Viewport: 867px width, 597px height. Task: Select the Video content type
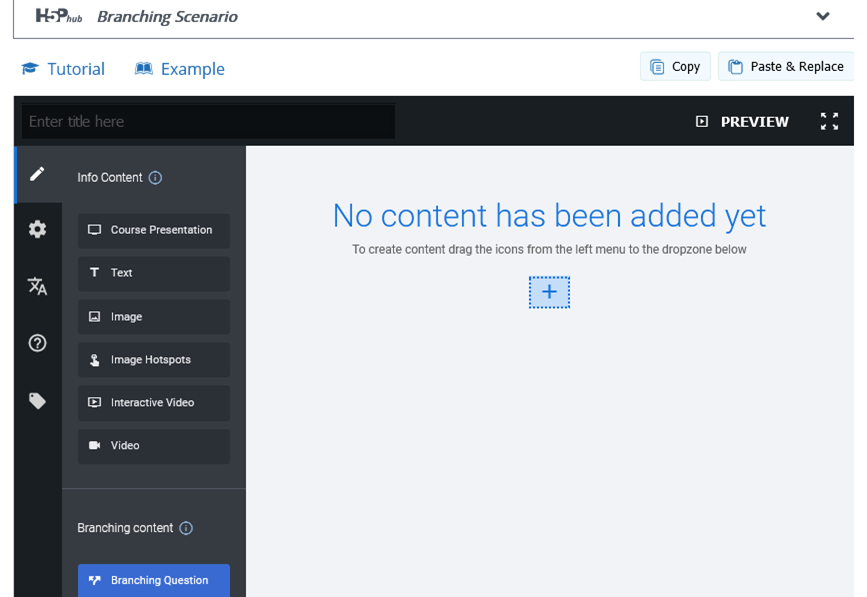154,446
